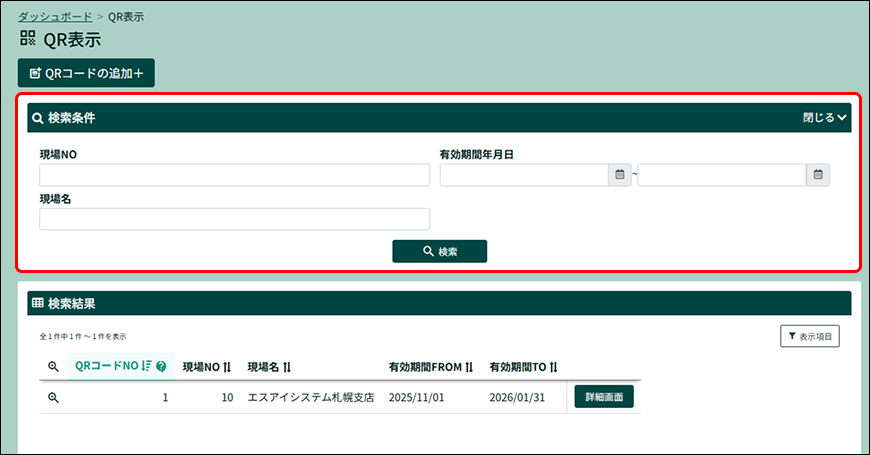Screen dimensions: 870x455
Task: Click the 現場名 input field
Action: click(234, 219)
